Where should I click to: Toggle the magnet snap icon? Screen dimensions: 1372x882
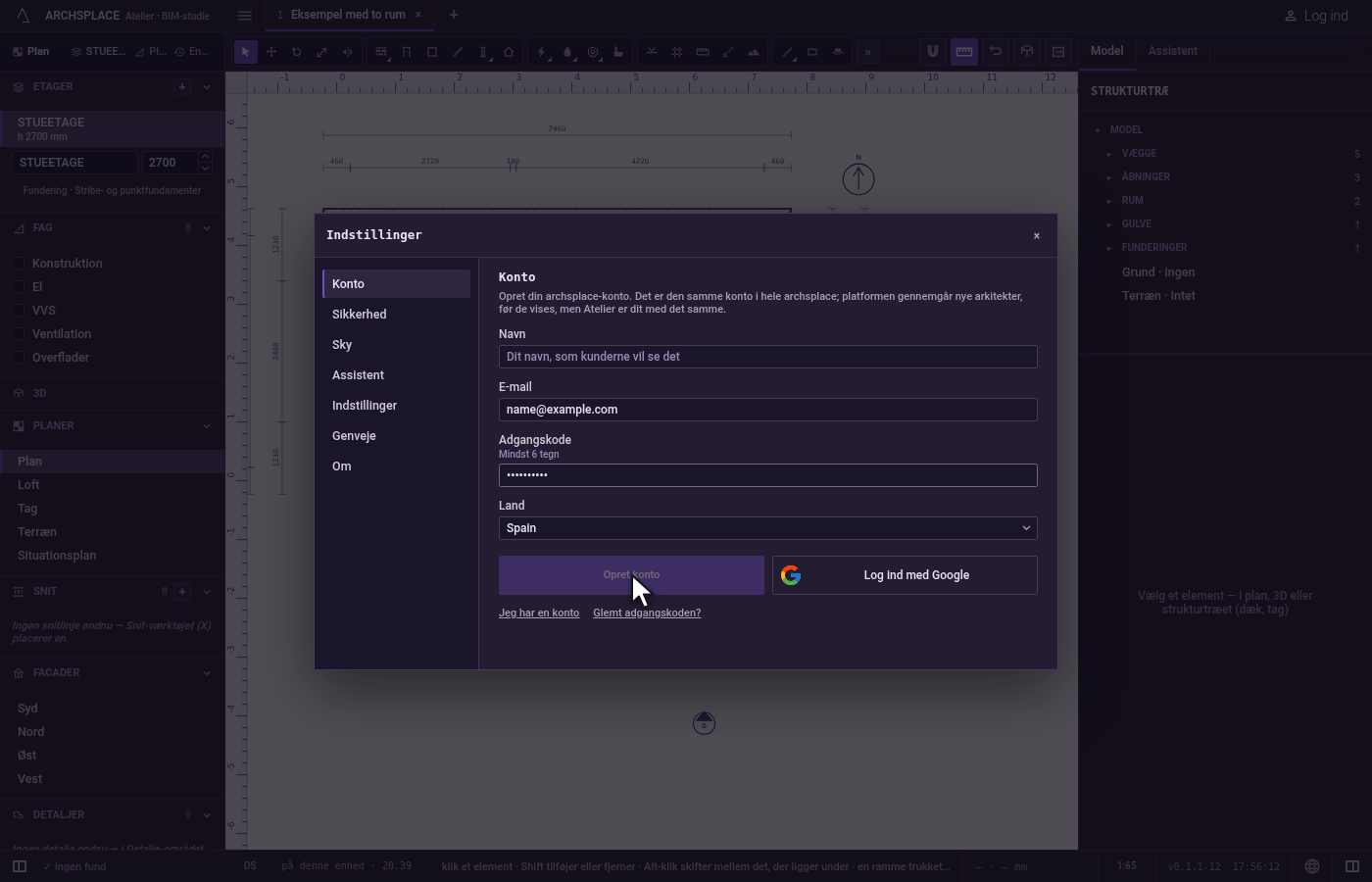tap(933, 52)
